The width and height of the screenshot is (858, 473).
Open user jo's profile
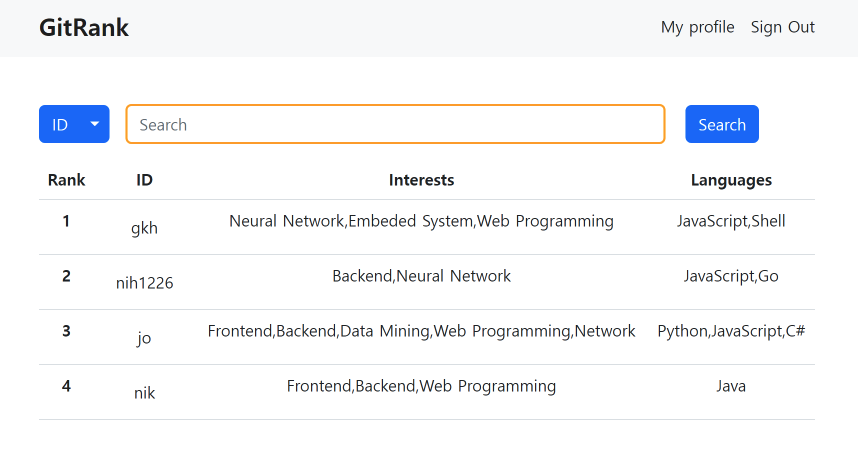pos(144,338)
